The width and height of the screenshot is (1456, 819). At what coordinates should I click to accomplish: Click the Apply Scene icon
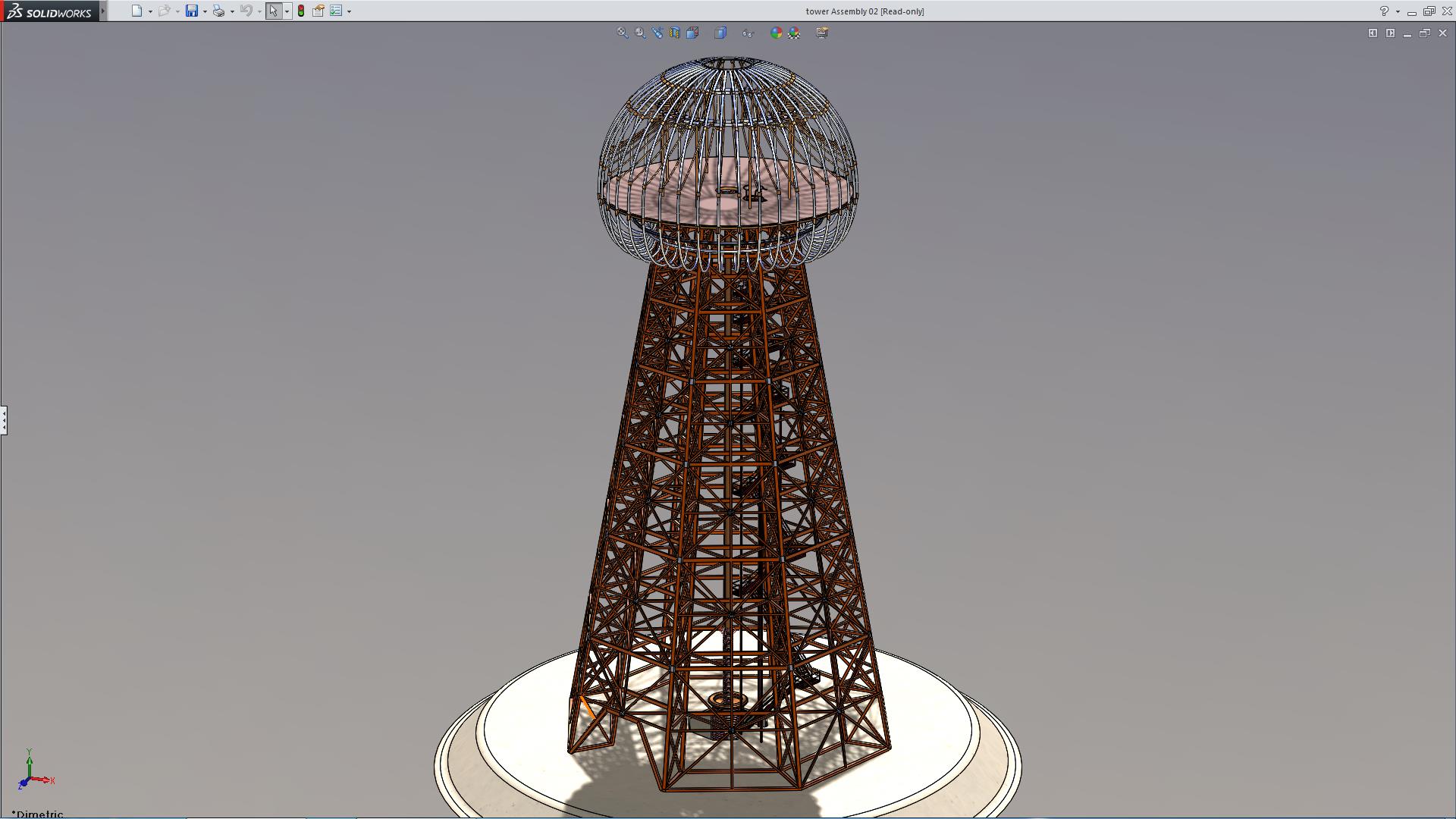coord(794,33)
